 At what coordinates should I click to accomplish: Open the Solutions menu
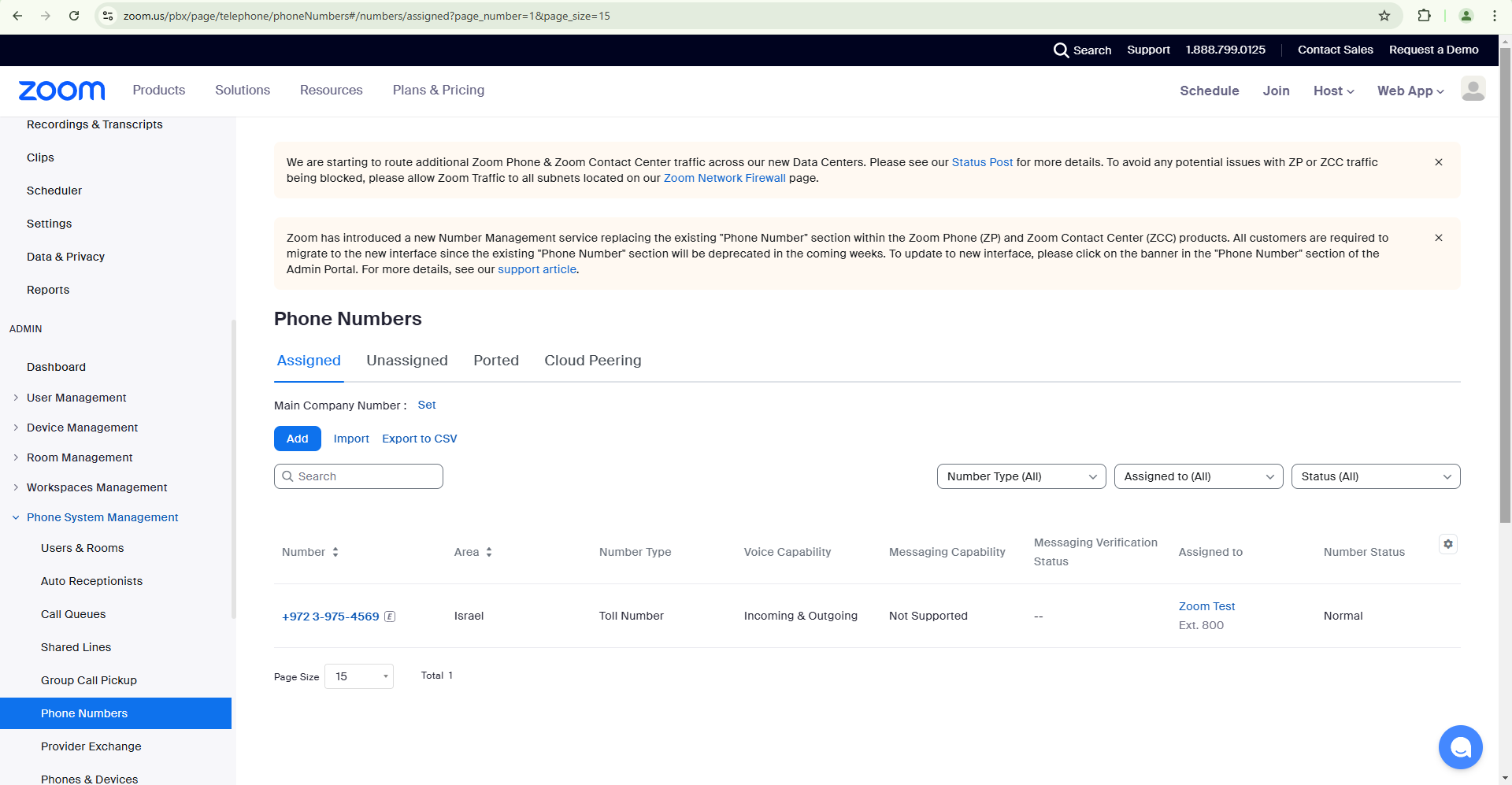coord(243,90)
